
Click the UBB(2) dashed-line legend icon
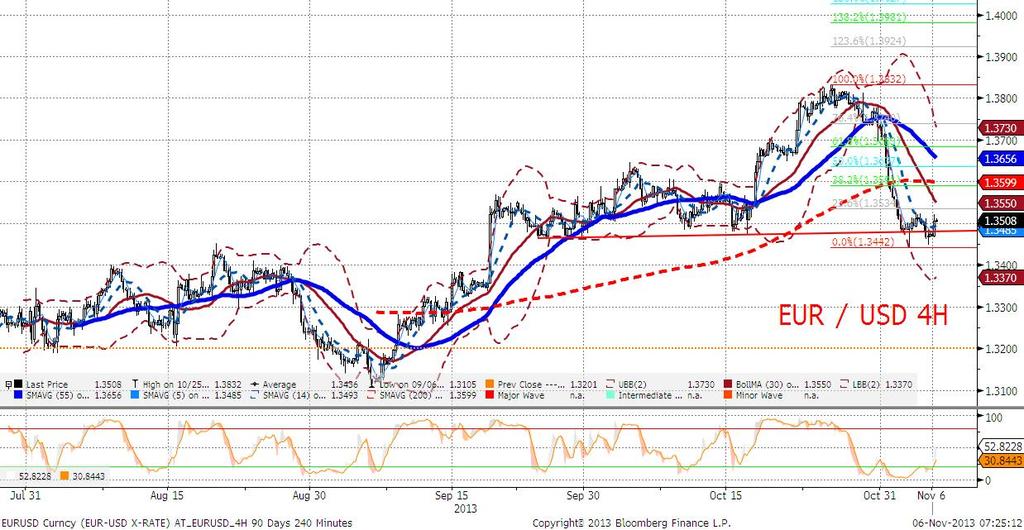(x=609, y=384)
